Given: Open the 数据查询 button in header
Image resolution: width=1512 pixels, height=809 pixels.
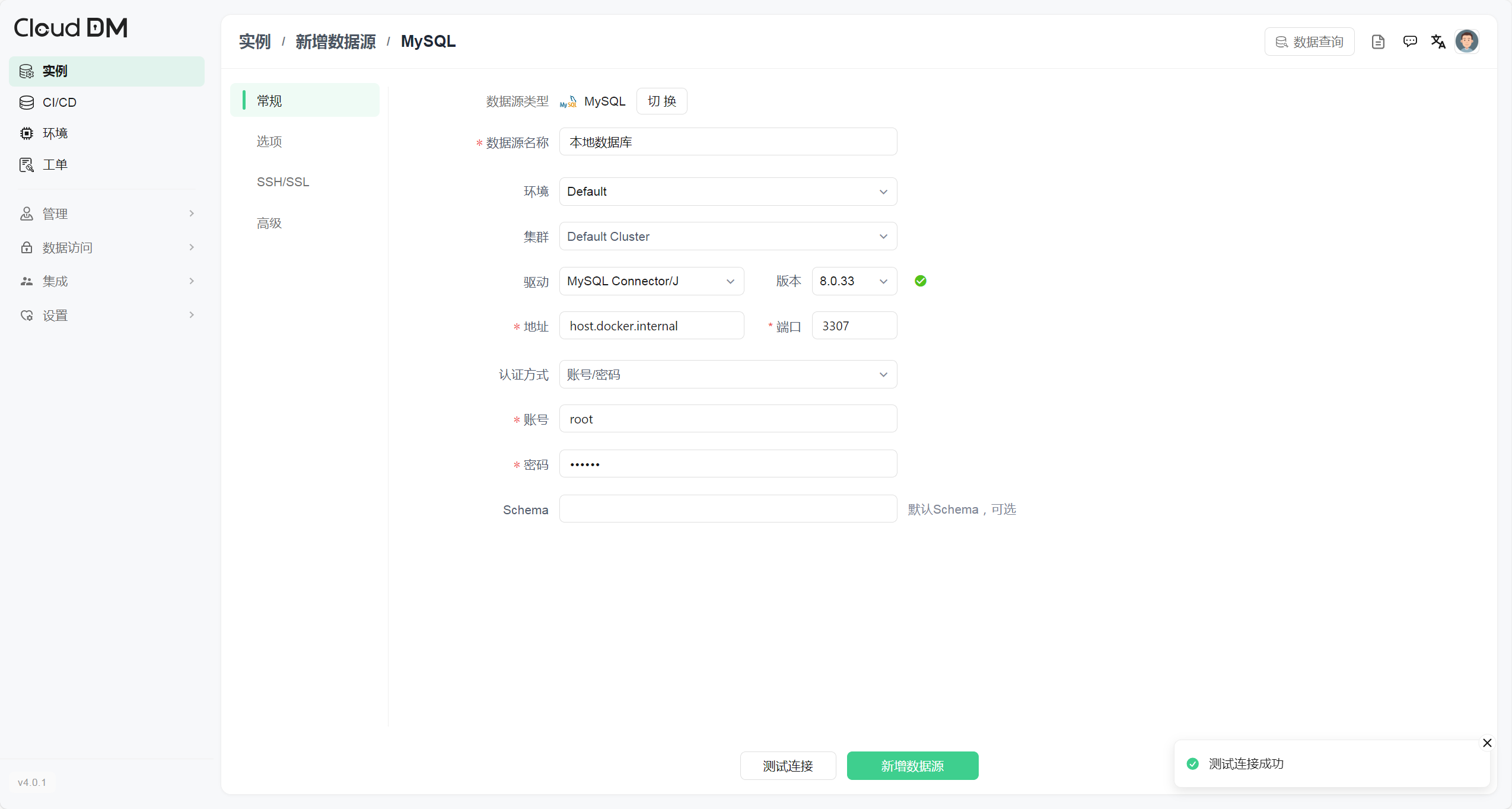Looking at the screenshot, I should [x=1309, y=42].
